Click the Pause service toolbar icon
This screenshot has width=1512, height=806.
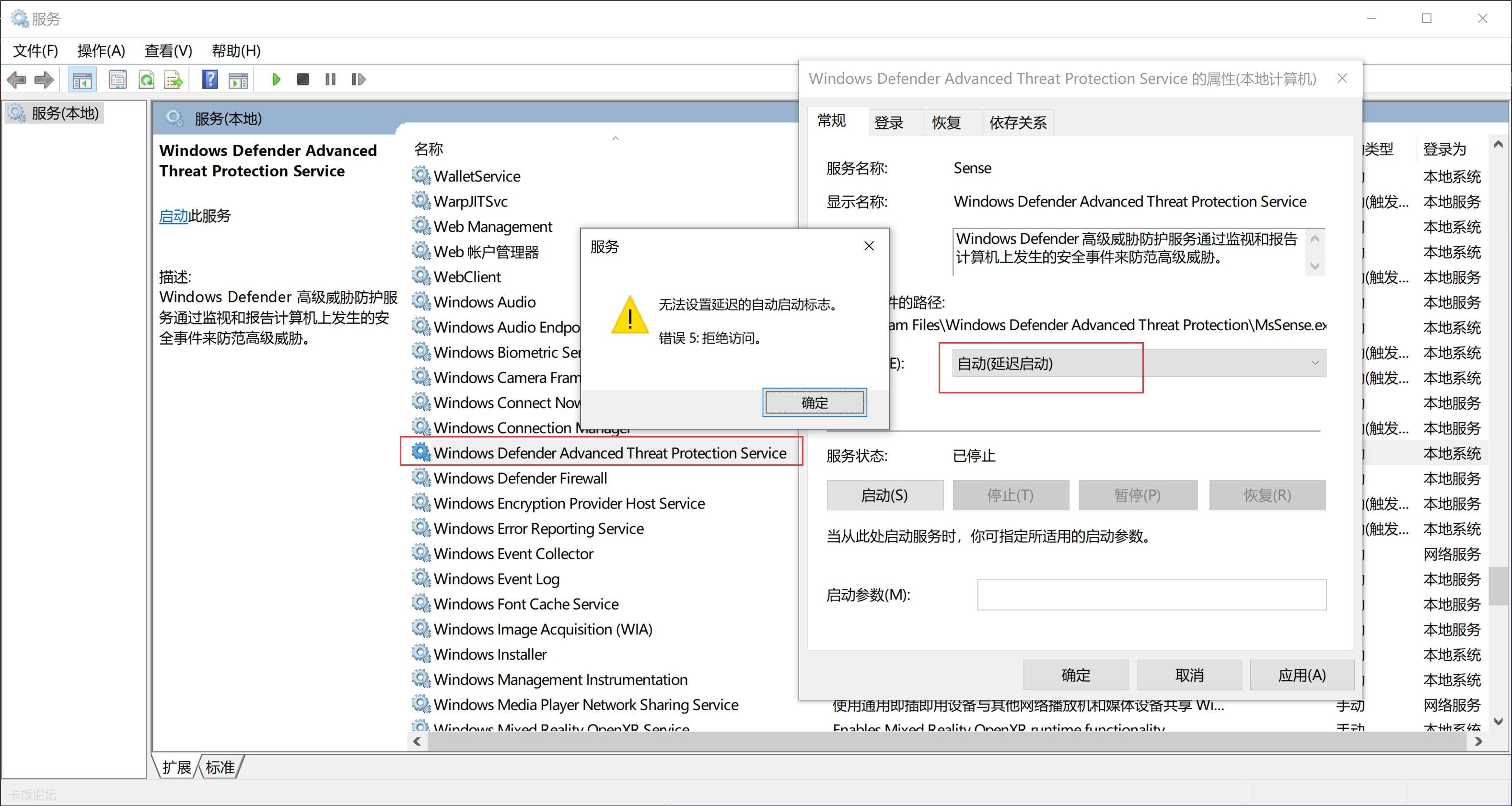tap(330, 79)
